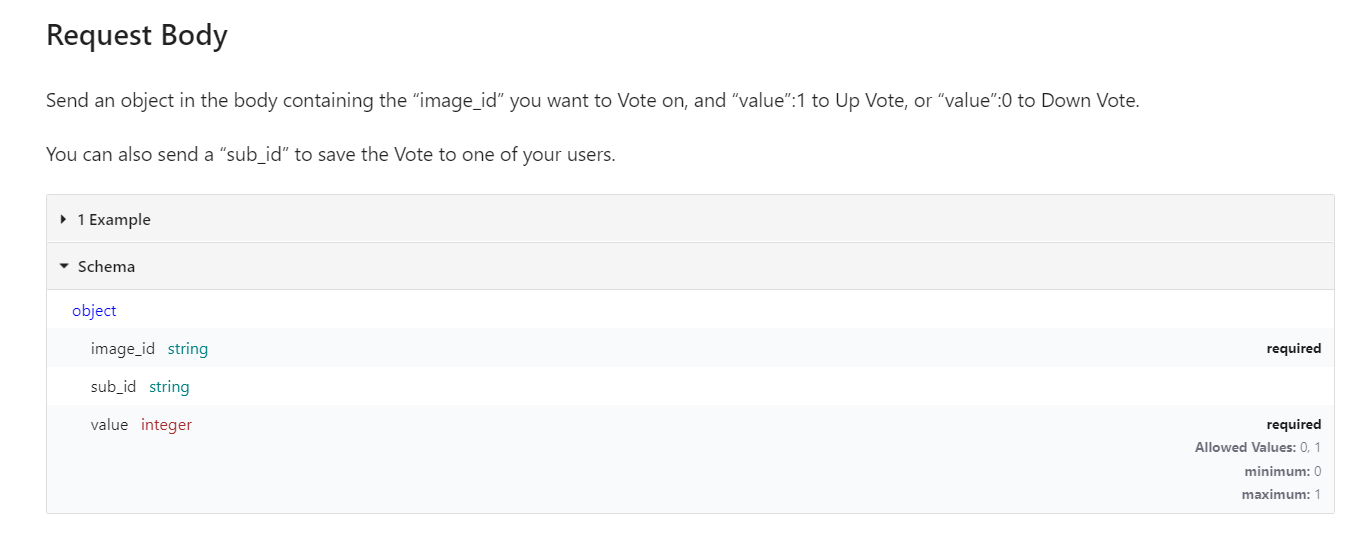Click the "1 Example" header label
The image size is (1372, 551).
(114, 220)
